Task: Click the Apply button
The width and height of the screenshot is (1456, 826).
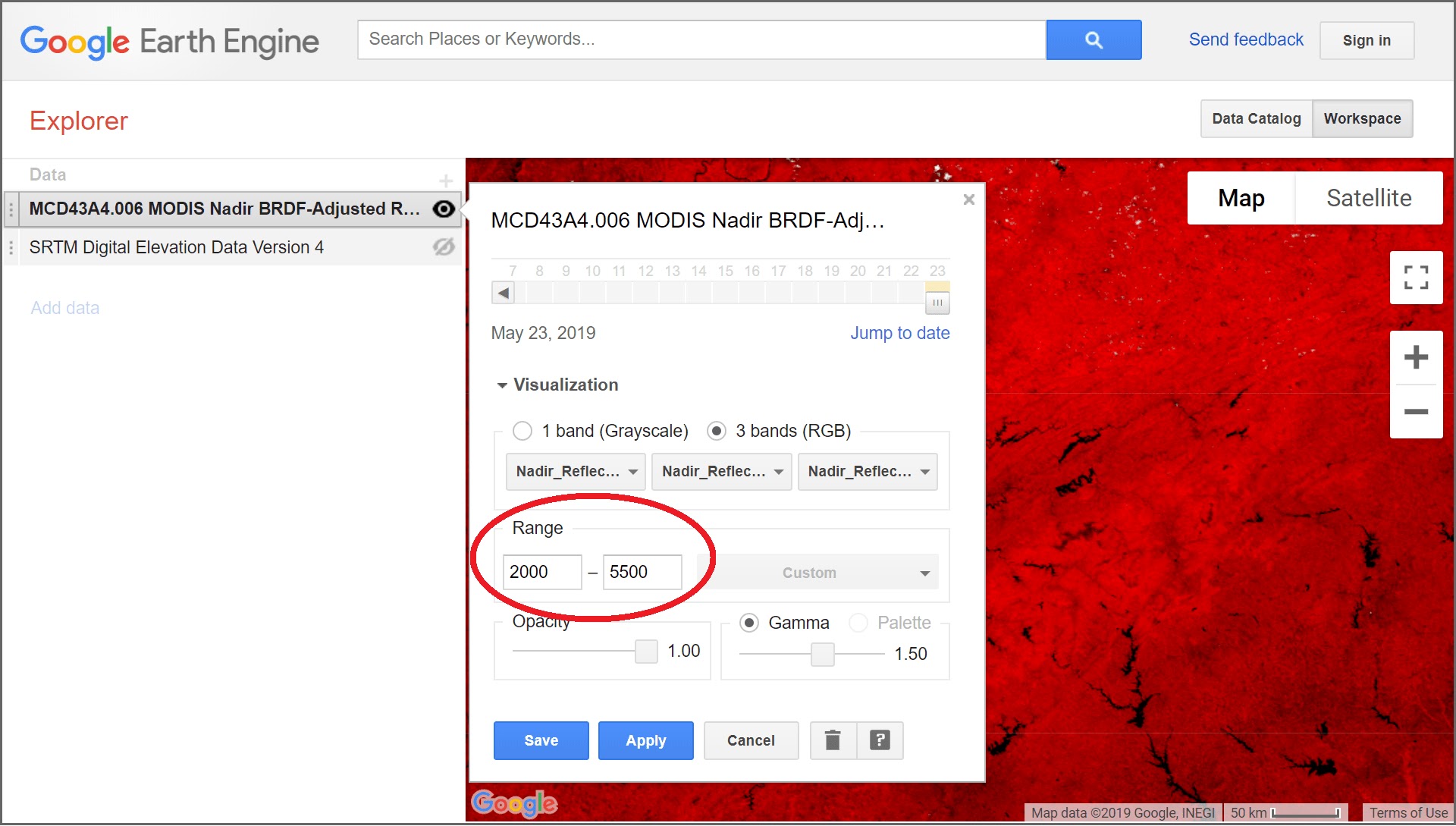Action: click(x=646, y=740)
